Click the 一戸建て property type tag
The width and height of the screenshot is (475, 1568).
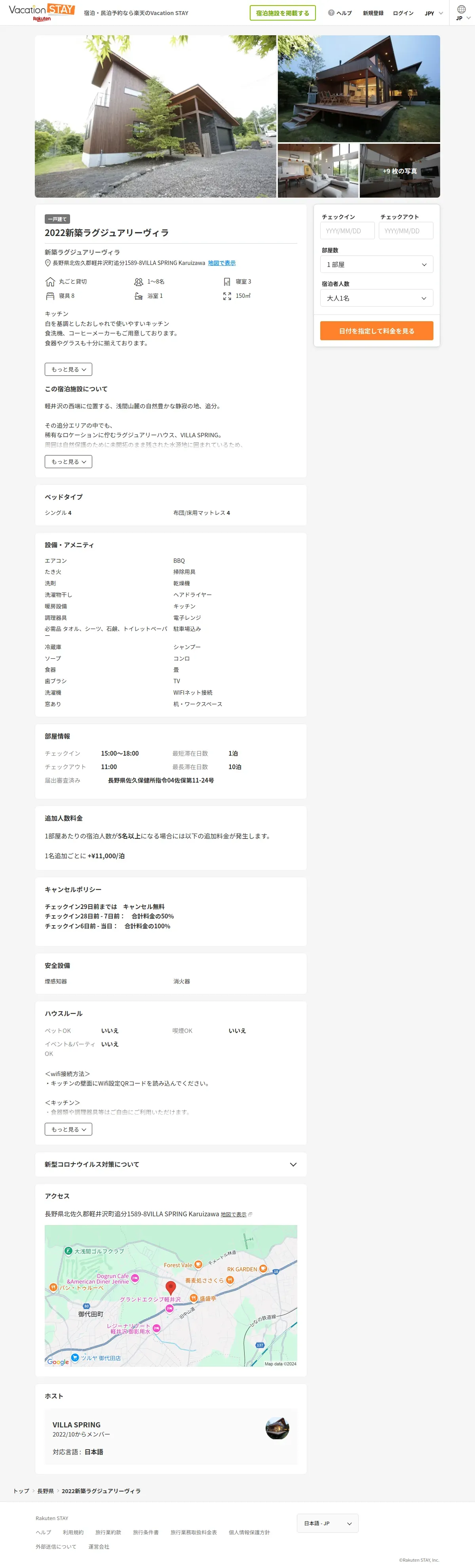click(x=57, y=219)
